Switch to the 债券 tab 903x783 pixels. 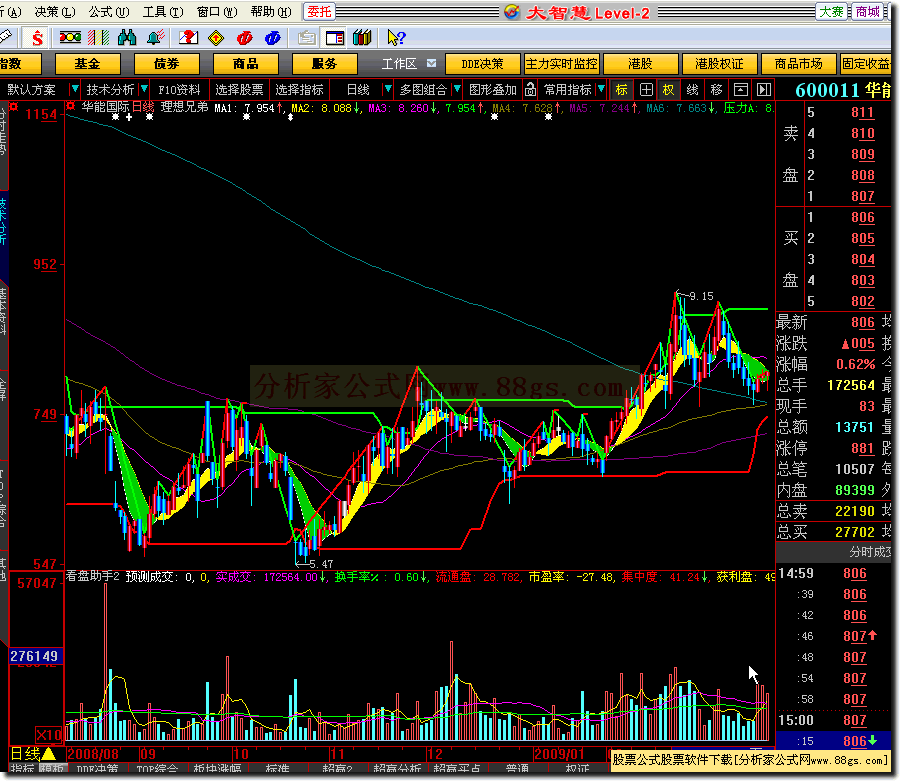[167, 63]
